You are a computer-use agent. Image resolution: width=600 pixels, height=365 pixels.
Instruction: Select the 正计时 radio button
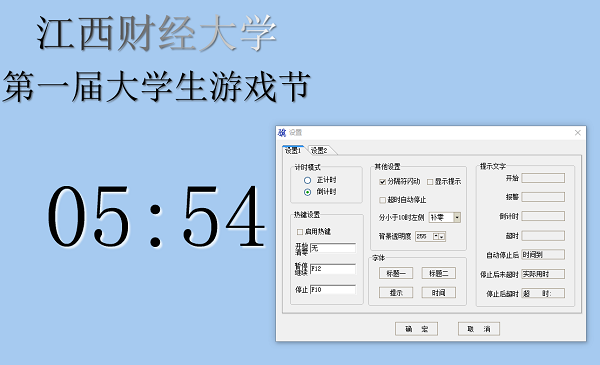tap(307, 180)
